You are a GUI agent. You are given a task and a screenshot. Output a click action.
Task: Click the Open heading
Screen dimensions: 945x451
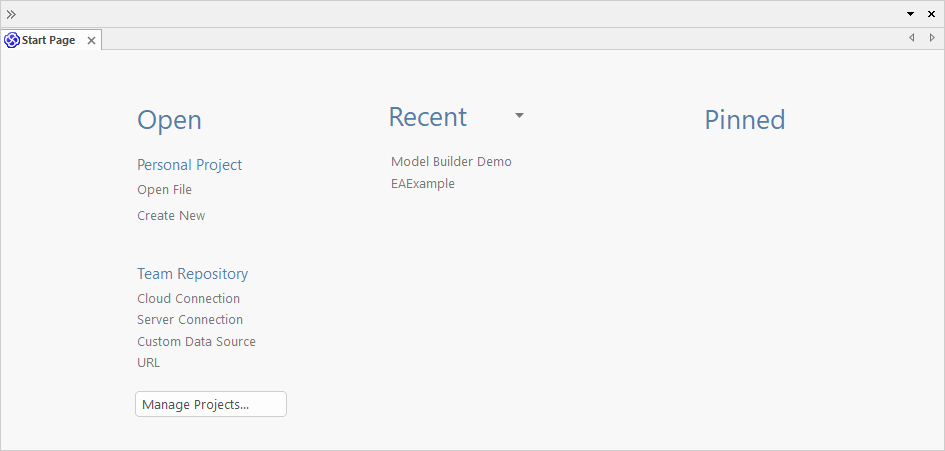(169, 121)
